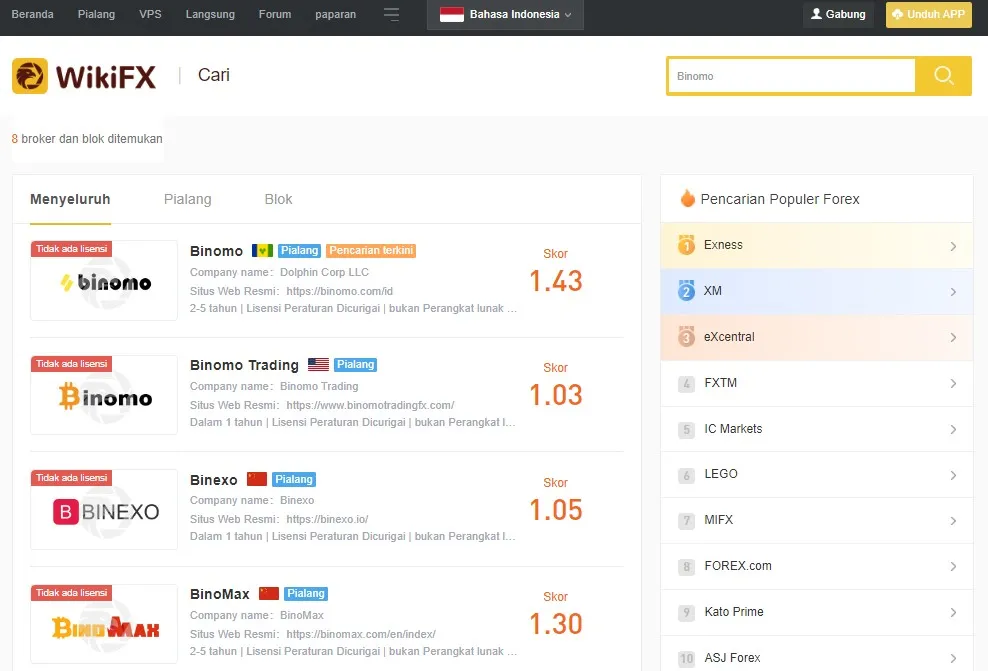
Task: Click the search input field containing Binomo
Action: 791,76
